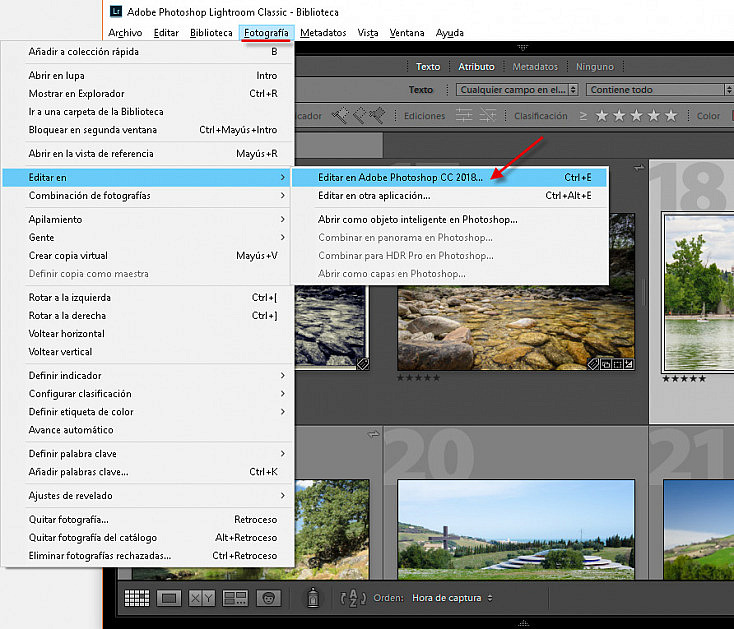Click the rating operator ≥ symbol
734x629 pixels.
(583, 116)
